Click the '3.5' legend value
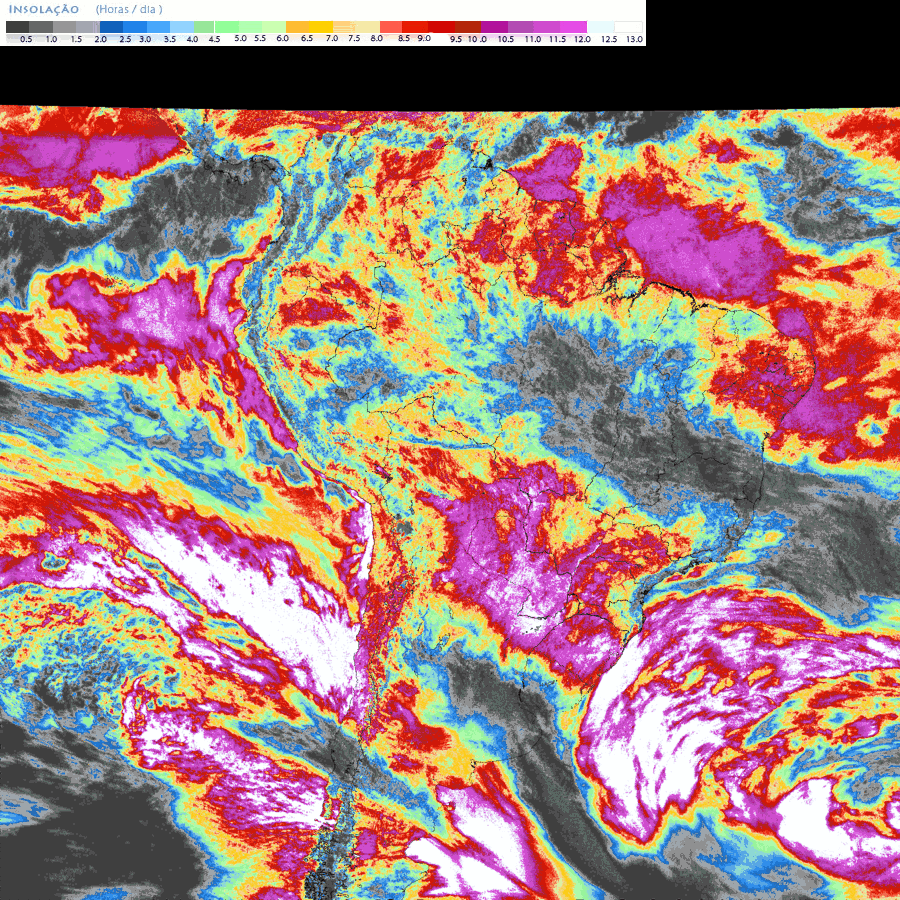Image resolution: width=900 pixels, height=900 pixels. click(170, 39)
